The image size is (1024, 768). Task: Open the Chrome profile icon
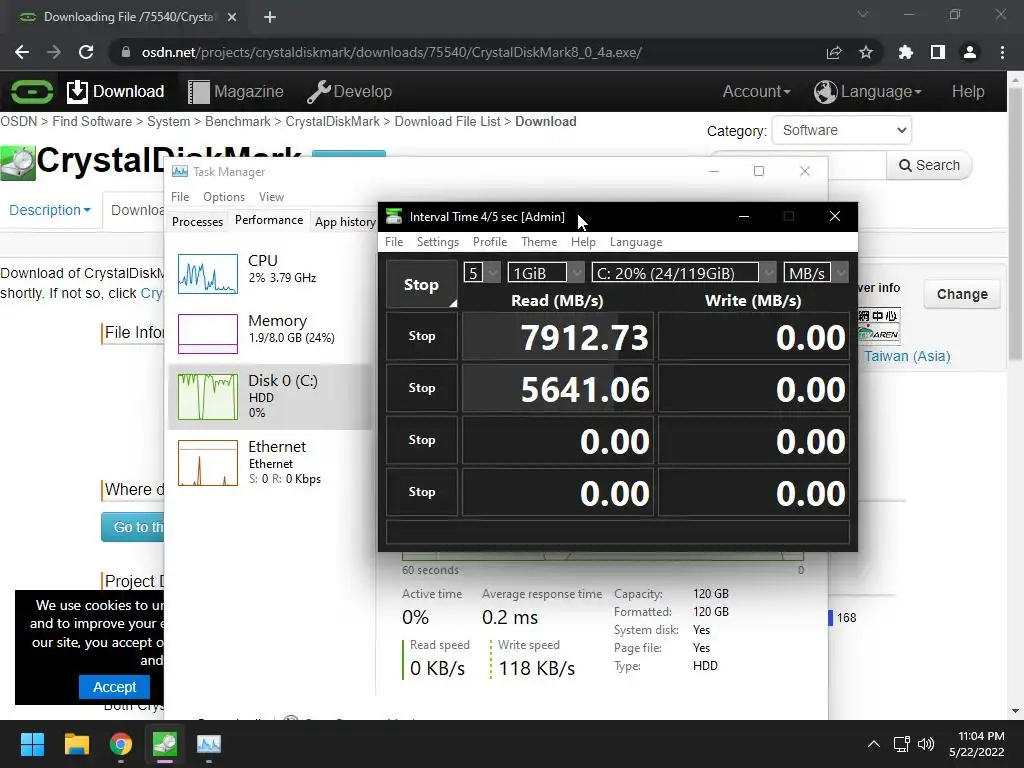[x=970, y=52]
